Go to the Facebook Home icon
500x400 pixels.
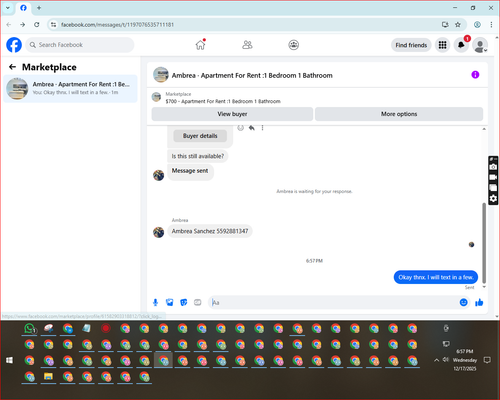200,45
